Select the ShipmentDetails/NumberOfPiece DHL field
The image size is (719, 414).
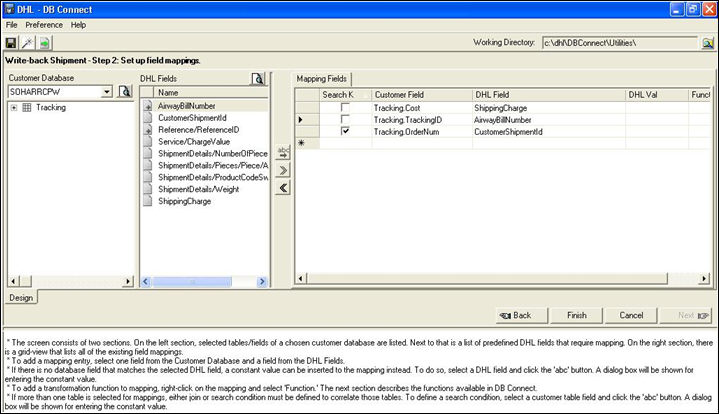click(x=213, y=154)
